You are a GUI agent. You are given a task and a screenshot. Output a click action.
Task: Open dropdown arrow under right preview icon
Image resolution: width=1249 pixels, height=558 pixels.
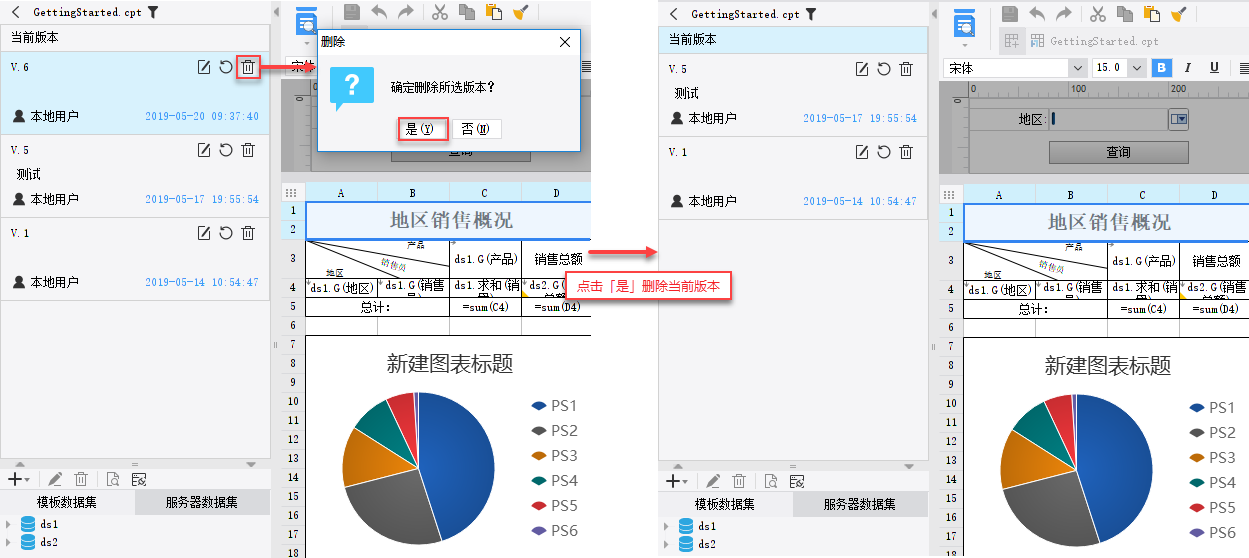(965, 45)
